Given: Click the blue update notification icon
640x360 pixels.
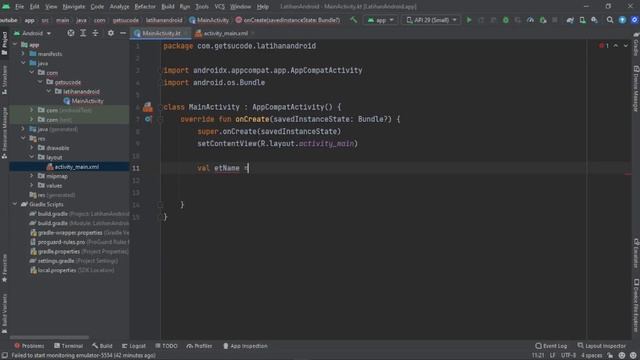Looking at the screenshot, I should pos(622,20).
